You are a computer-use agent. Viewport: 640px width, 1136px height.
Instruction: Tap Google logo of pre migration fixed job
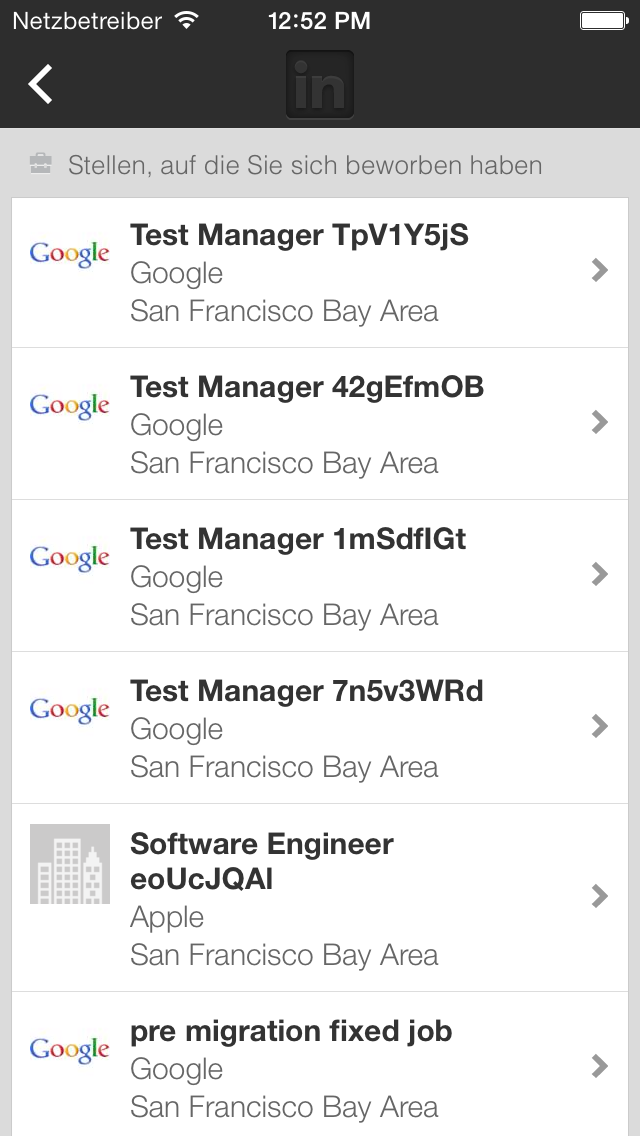[x=70, y=1051]
